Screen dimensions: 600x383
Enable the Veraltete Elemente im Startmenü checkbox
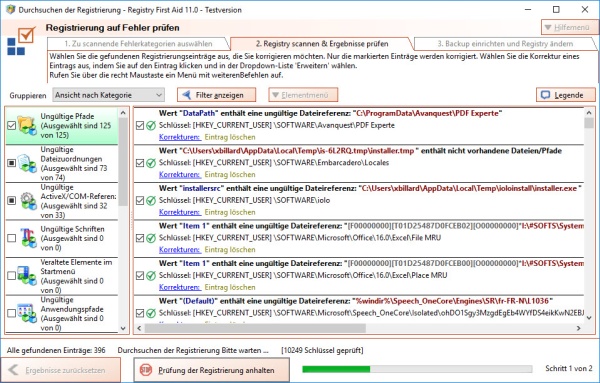coord(11,275)
